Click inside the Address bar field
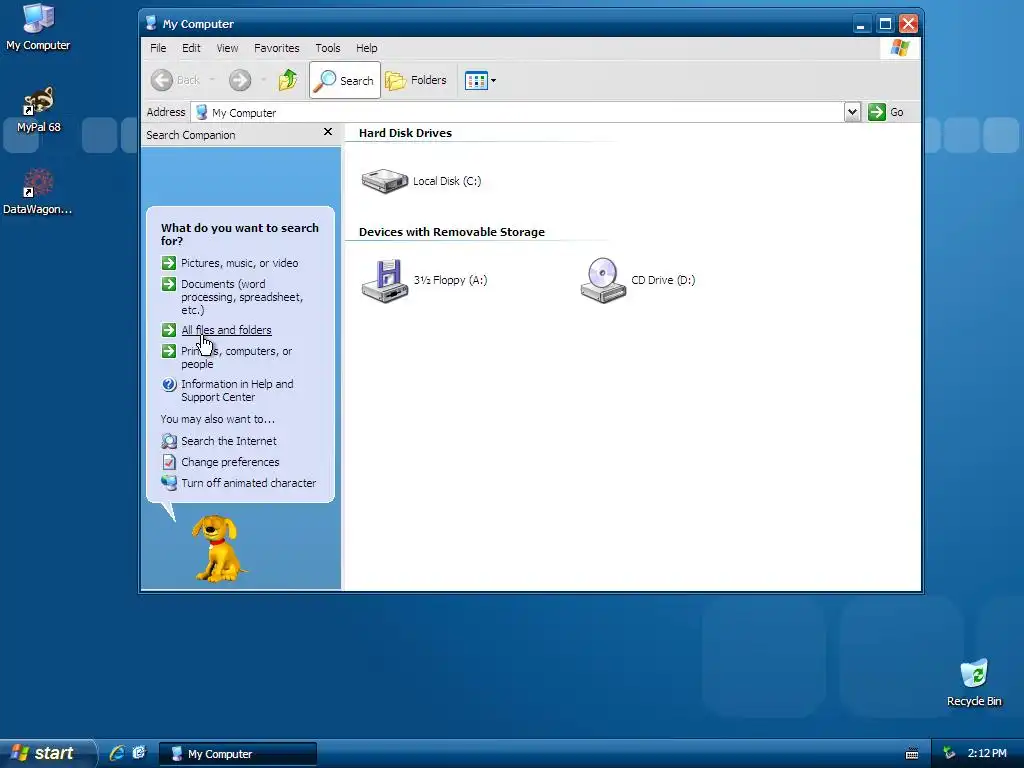 coord(517,112)
